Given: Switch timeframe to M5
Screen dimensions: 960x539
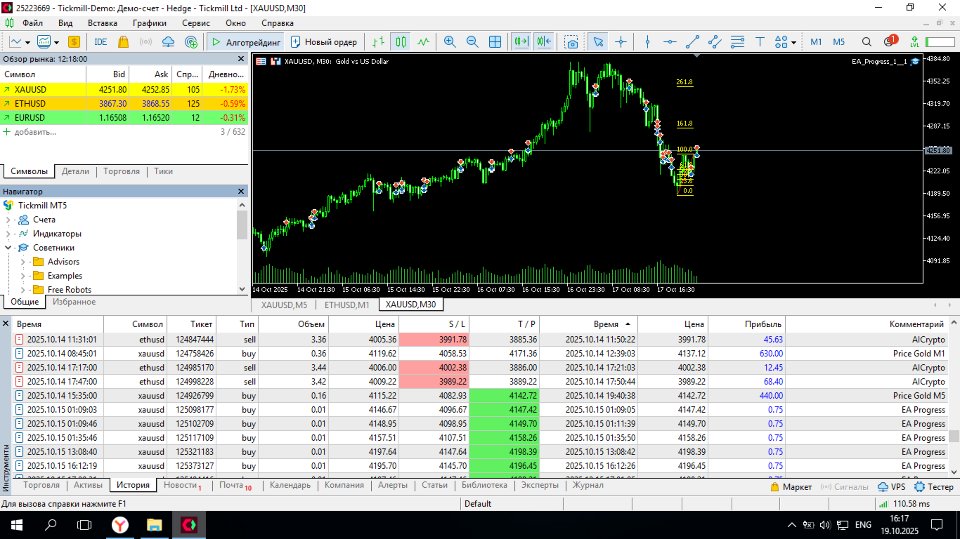Looking at the screenshot, I should pyautogui.click(x=839, y=42).
